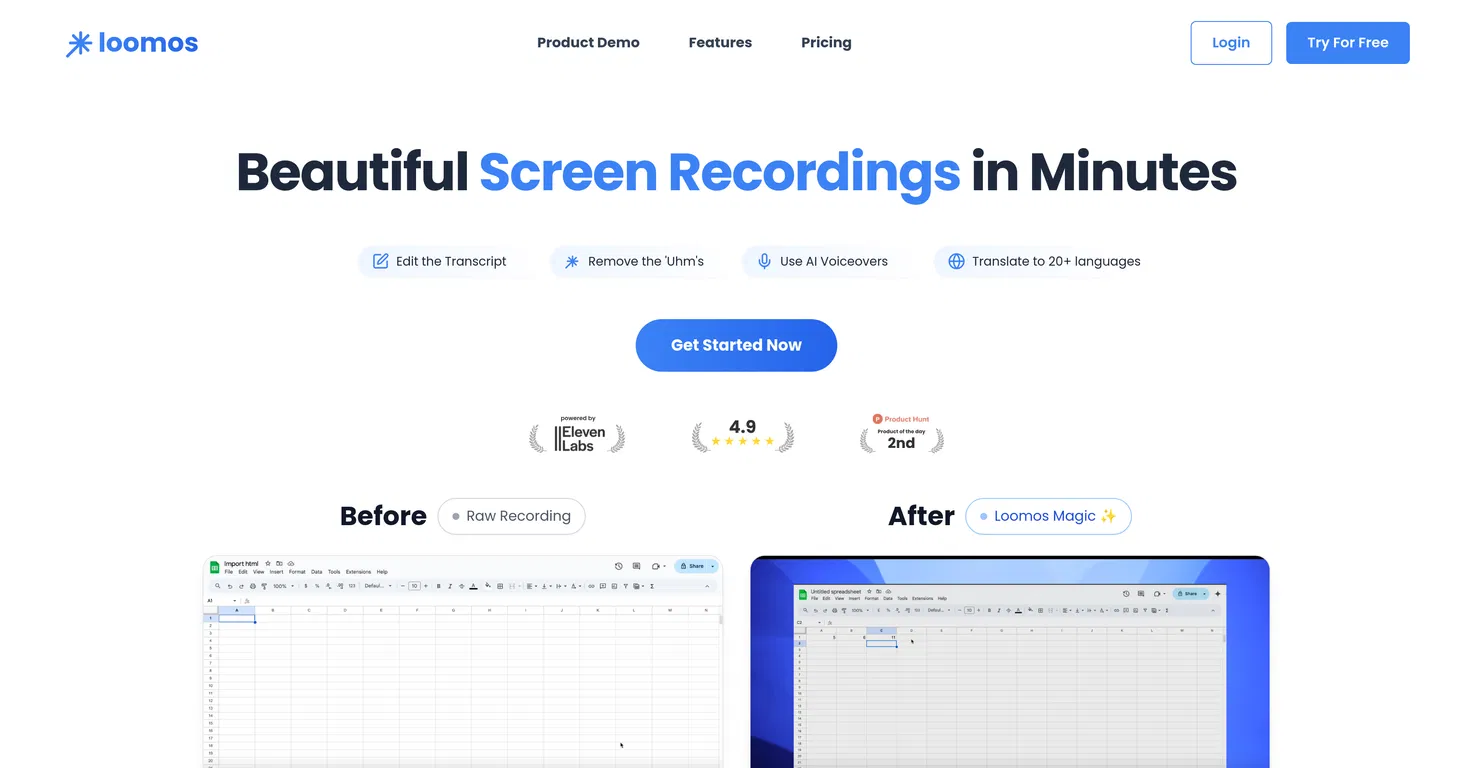Click the Translate to 20+ languages chip
The height and width of the screenshot is (768, 1473).
1044,261
